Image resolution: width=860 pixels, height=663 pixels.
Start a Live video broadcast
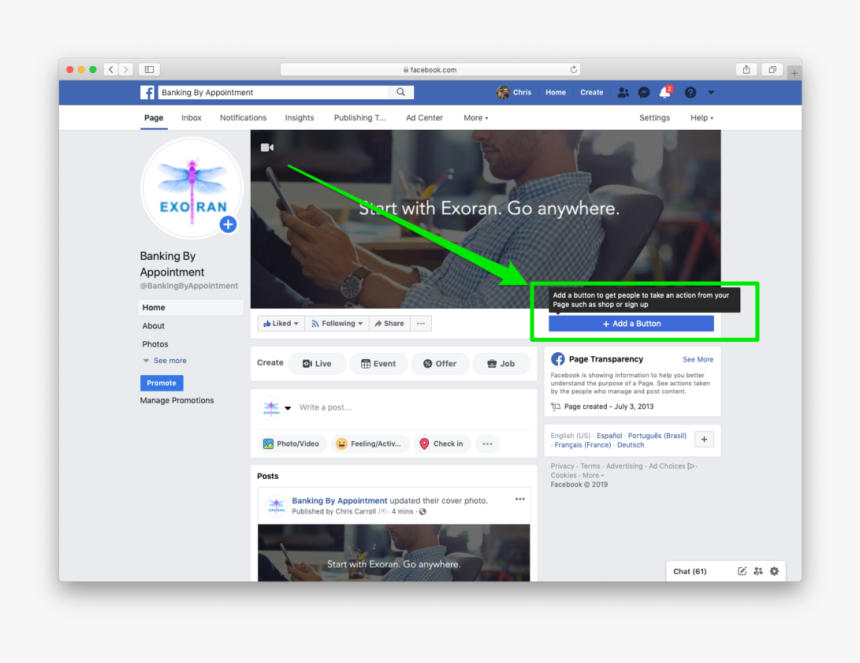[317, 363]
